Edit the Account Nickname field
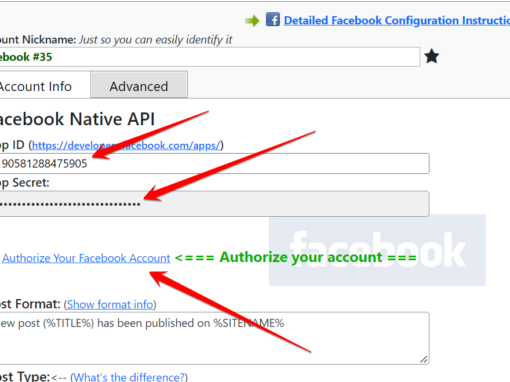This screenshot has width=510, height=382. click(x=210, y=57)
